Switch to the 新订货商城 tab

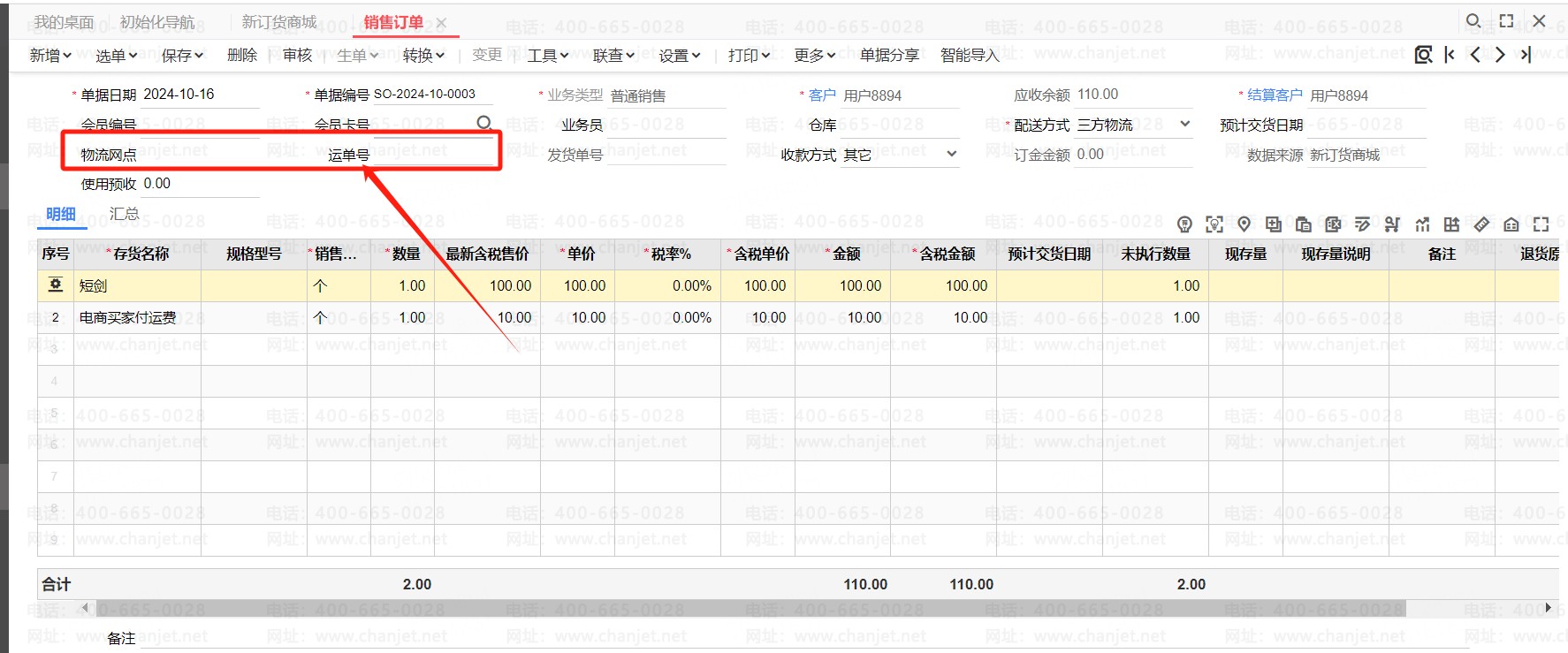(279, 22)
